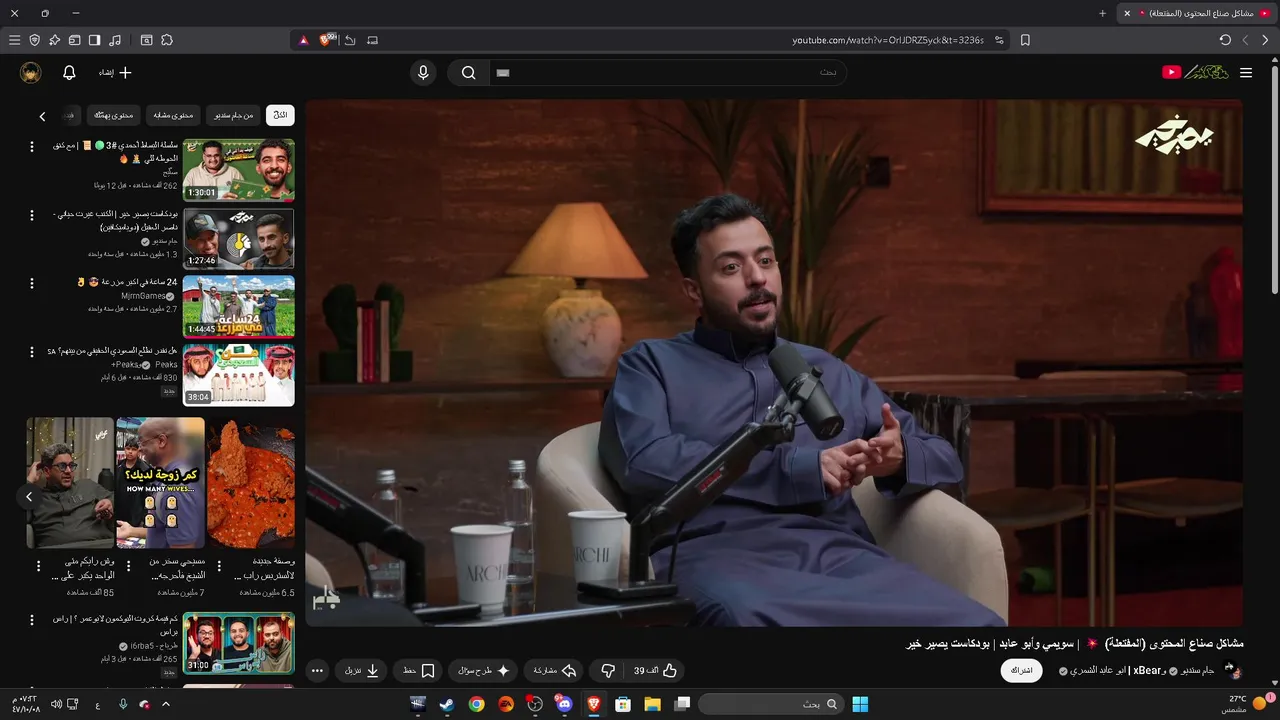Image resolution: width=1280 pixels, height=720 pixels.
Task: Reload the page in Brave
Action: [1225, 40]
